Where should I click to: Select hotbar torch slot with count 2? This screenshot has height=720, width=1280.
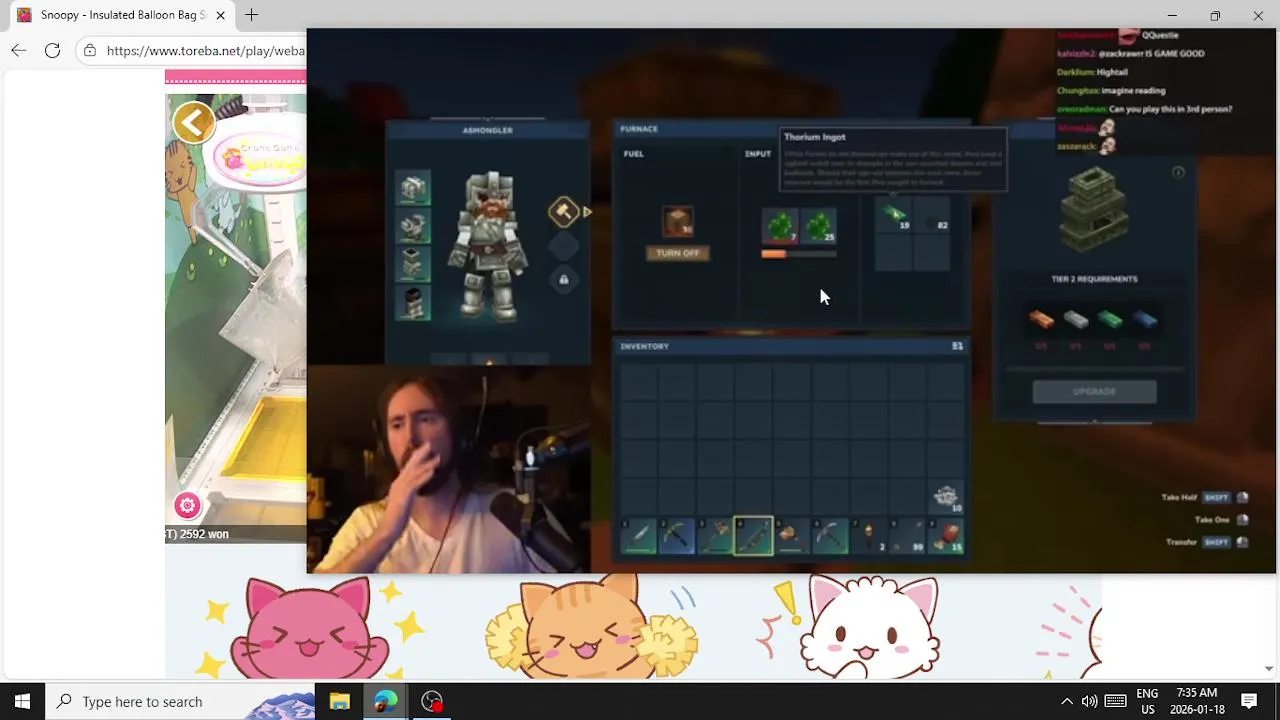[x=869, y=536]
